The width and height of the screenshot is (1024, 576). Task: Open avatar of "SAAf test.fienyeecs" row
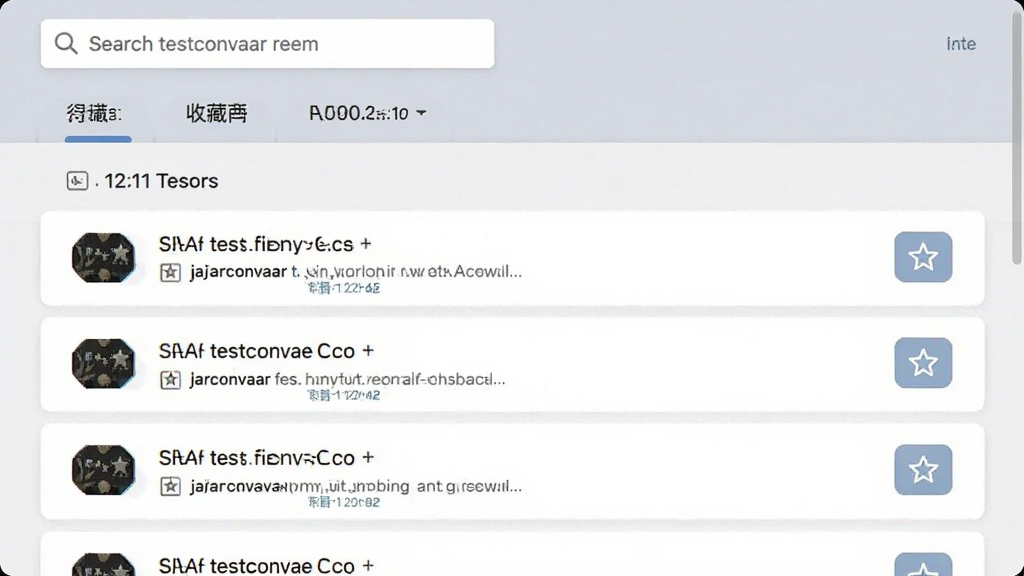click(103, 257)
